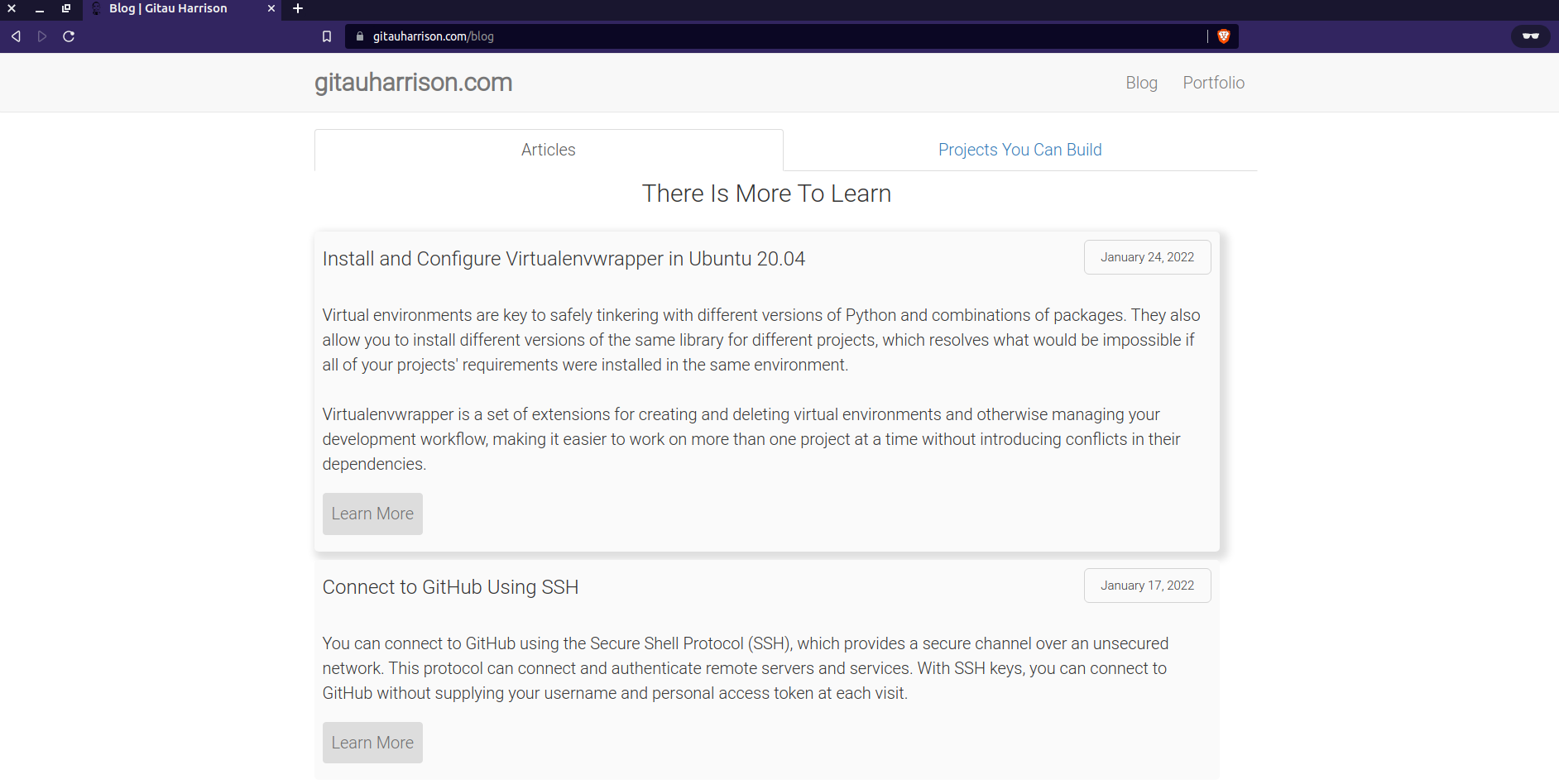This screenshot has height=784, width=1559.
Task: Click the gitauharrison.com site logo
Action: (413, 83)
